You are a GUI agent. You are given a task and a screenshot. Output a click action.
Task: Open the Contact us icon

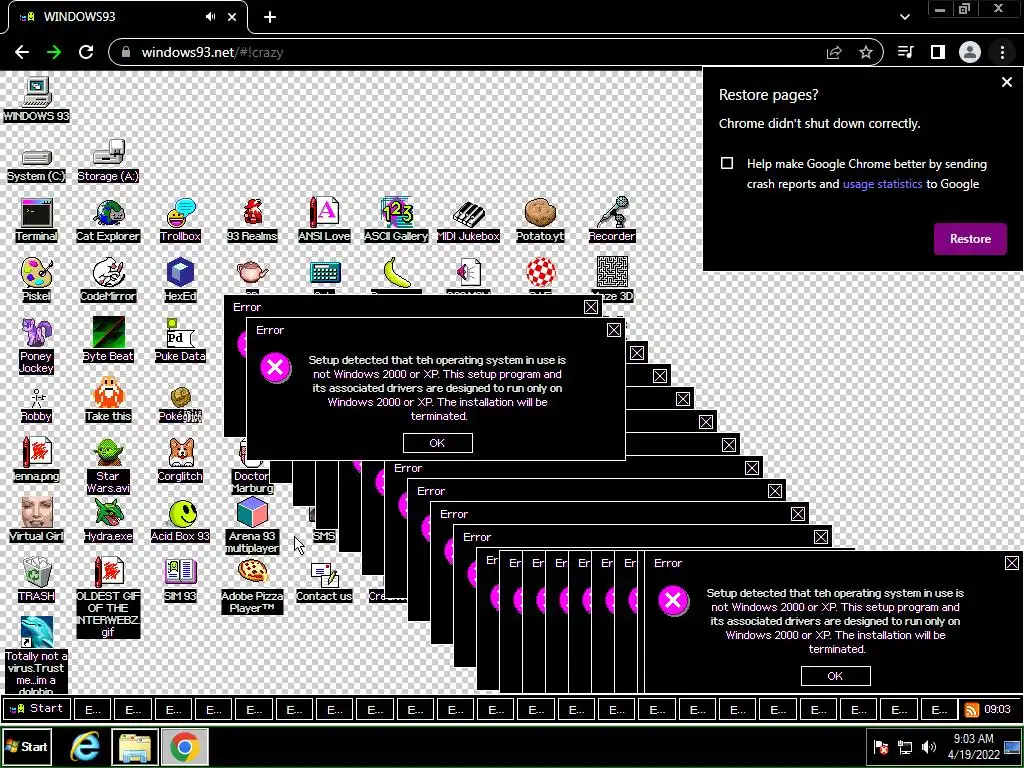coord(324,582)
